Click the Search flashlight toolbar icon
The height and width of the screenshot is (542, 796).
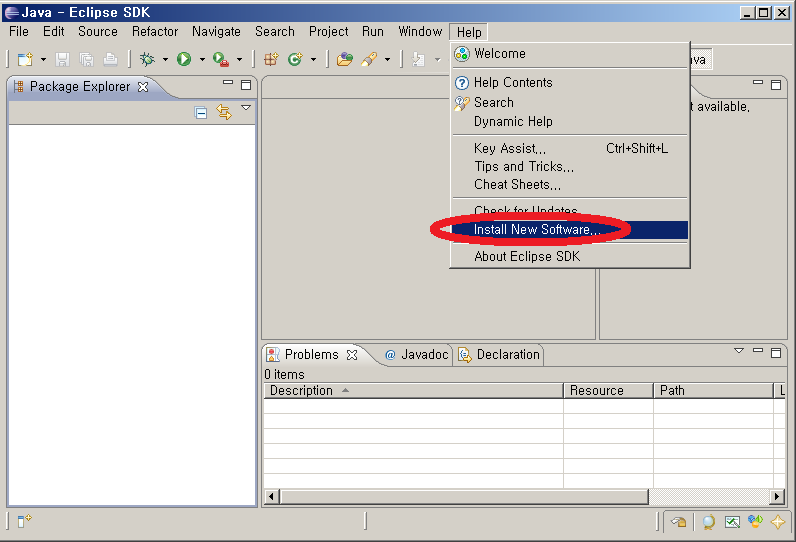tap(369, 59)
